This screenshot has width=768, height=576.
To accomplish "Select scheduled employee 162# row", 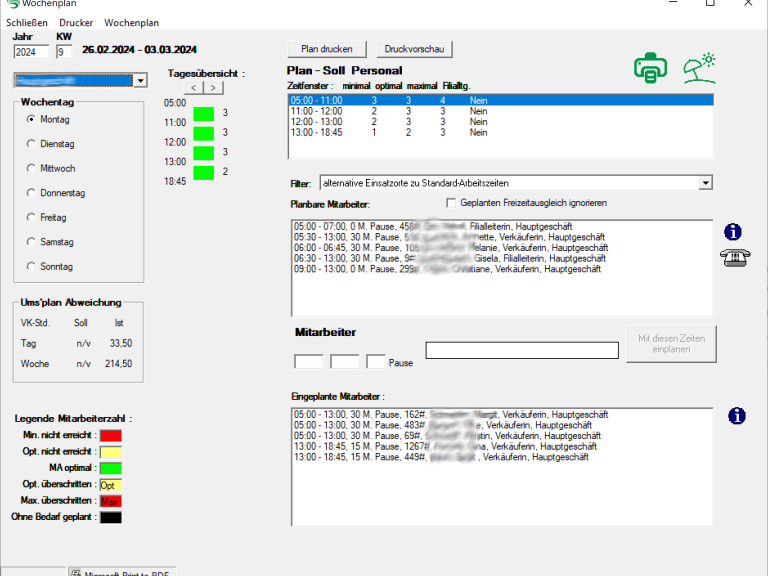I will coord(502,415).
